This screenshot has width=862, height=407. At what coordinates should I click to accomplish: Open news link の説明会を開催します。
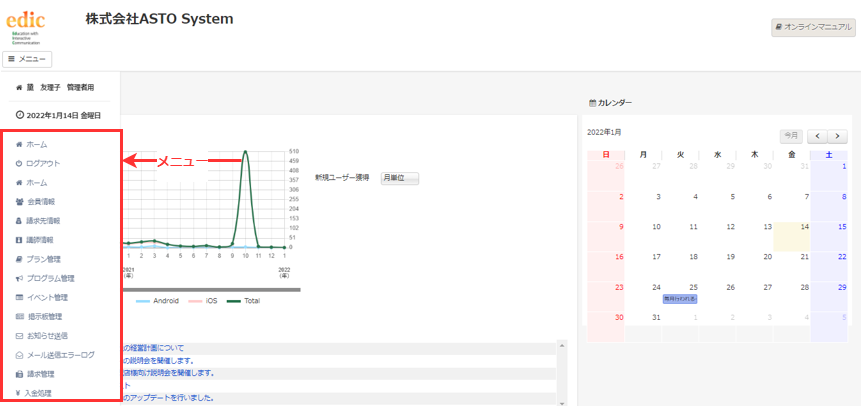pos(158,361)
